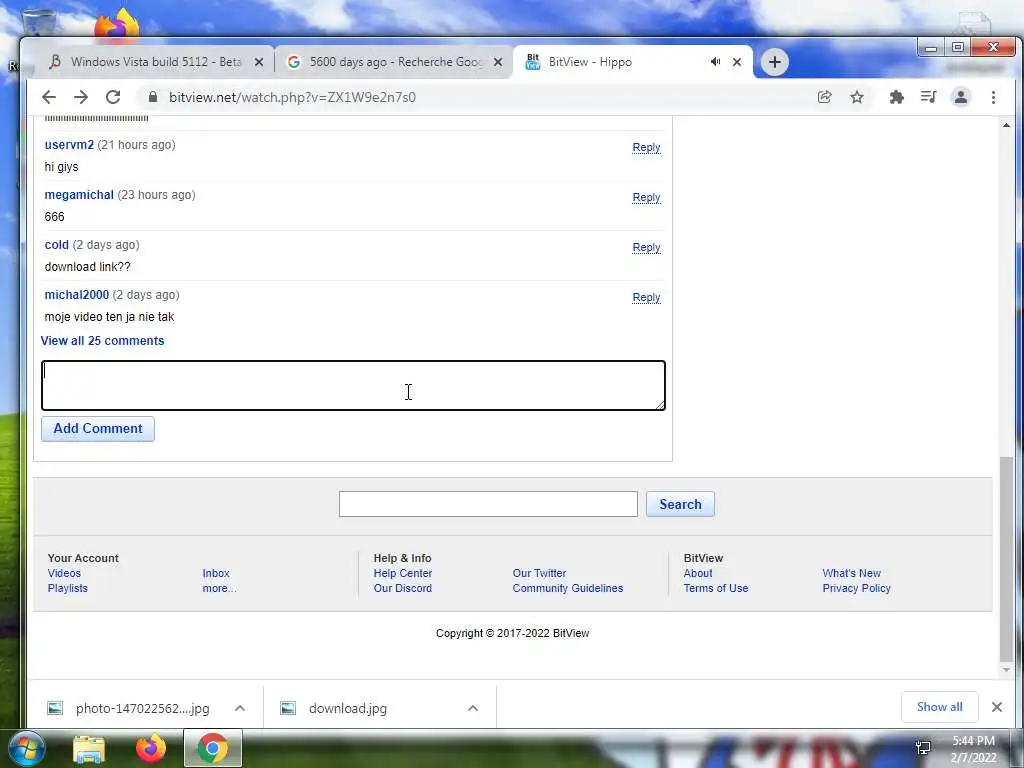View site info via the lock icon
Image resolution: width=1024 pixels, height=768 pixels.
153,97
